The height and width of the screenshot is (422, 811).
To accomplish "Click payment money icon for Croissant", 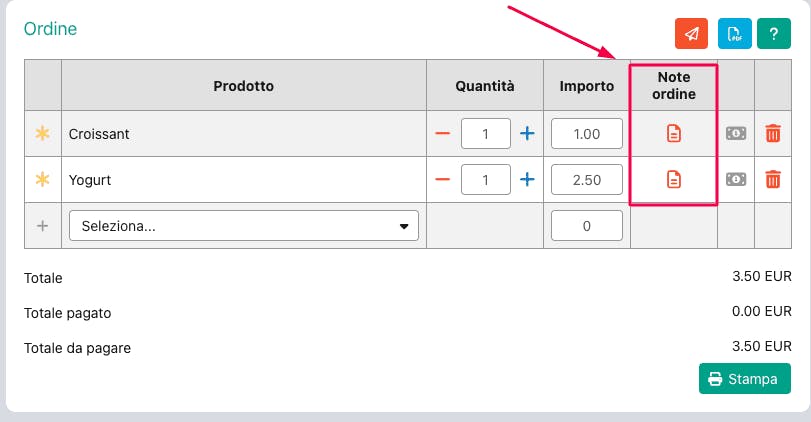I will pos(736,133).
